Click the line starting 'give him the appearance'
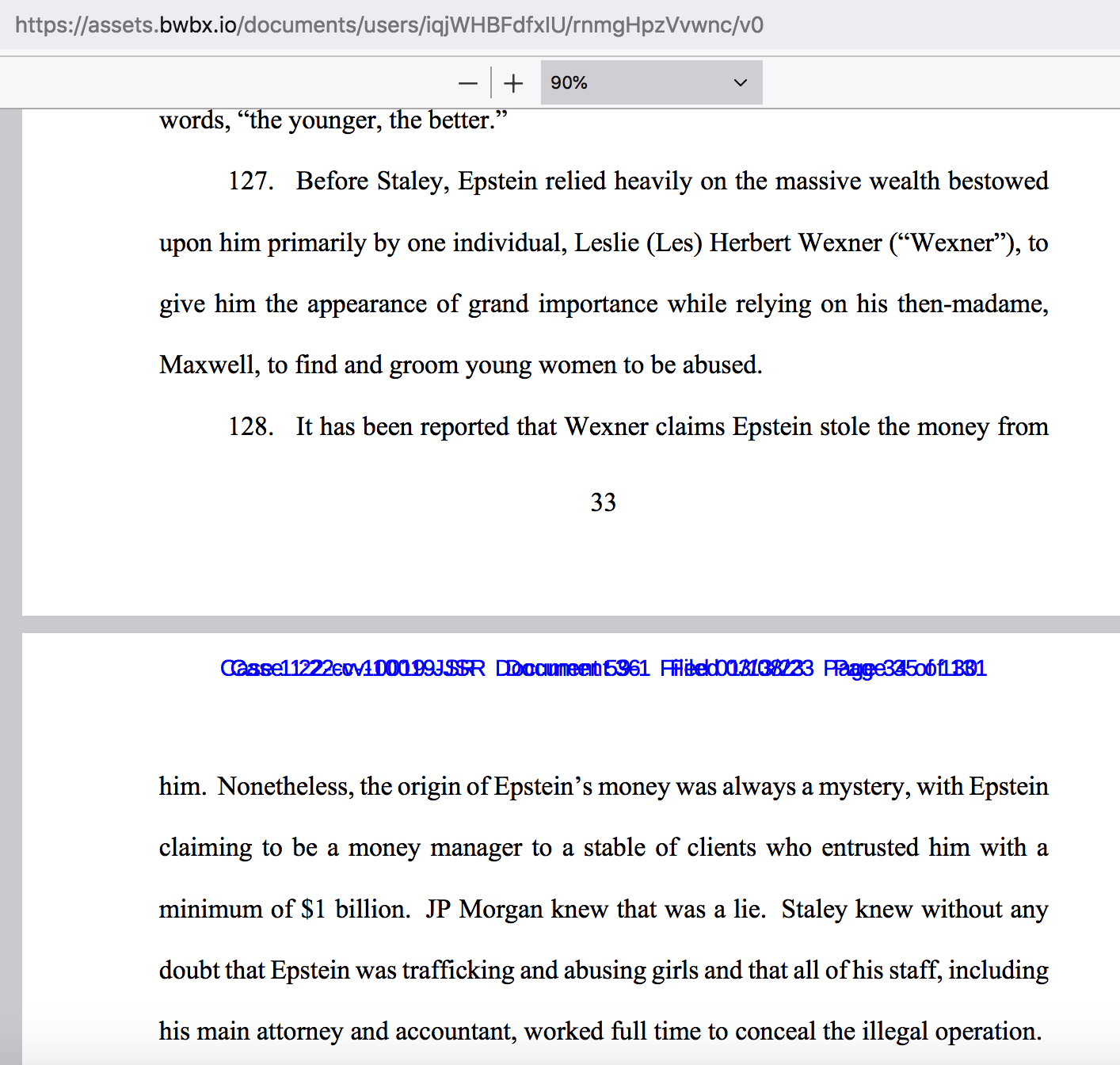This screenshot has width=1120, height=1065. point(604,304)
